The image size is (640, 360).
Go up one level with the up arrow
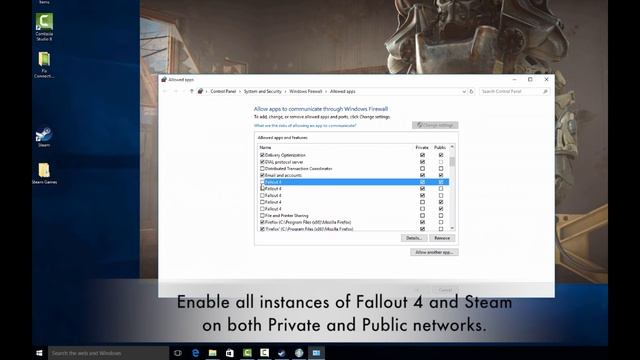[191, 91]
